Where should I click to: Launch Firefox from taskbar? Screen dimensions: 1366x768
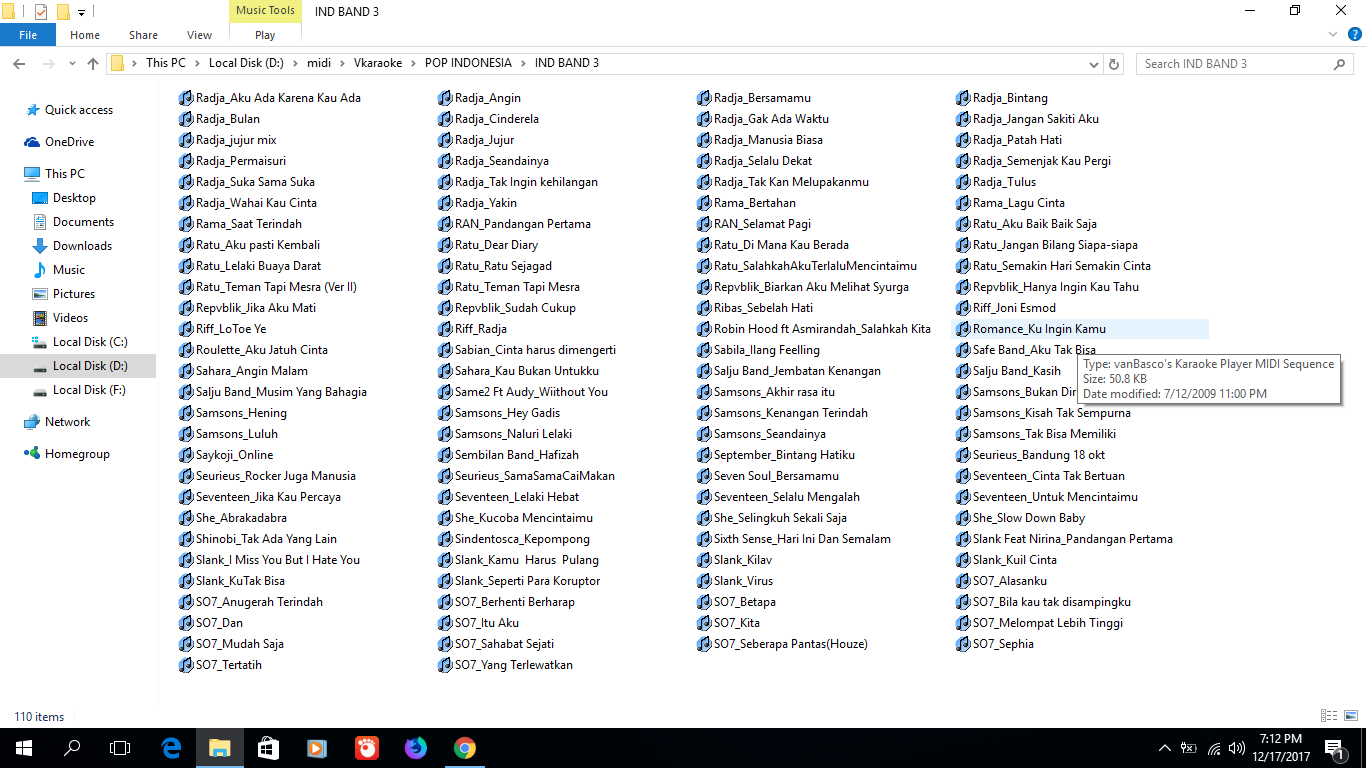[415, 748]
